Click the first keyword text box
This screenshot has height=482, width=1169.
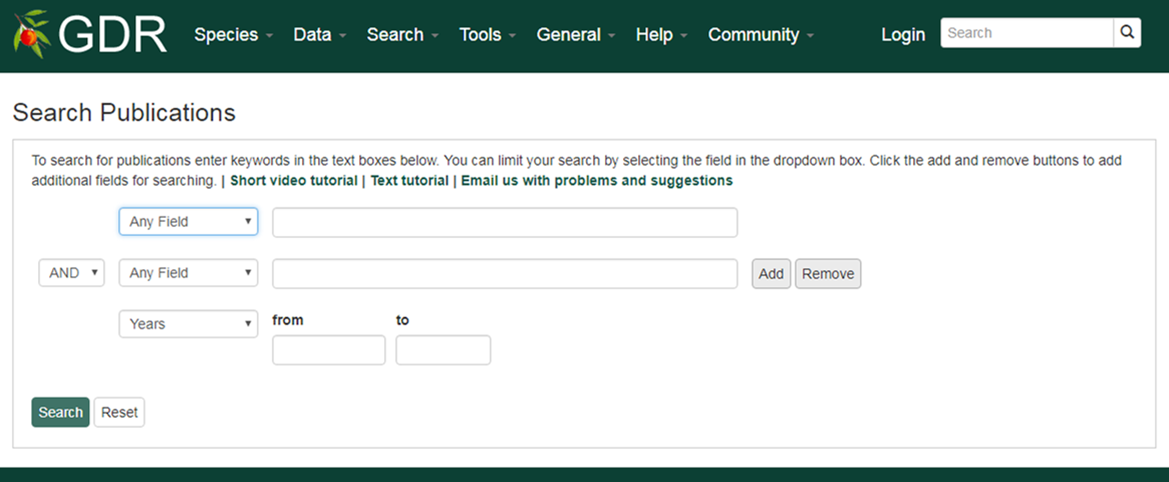coord(505,222)
